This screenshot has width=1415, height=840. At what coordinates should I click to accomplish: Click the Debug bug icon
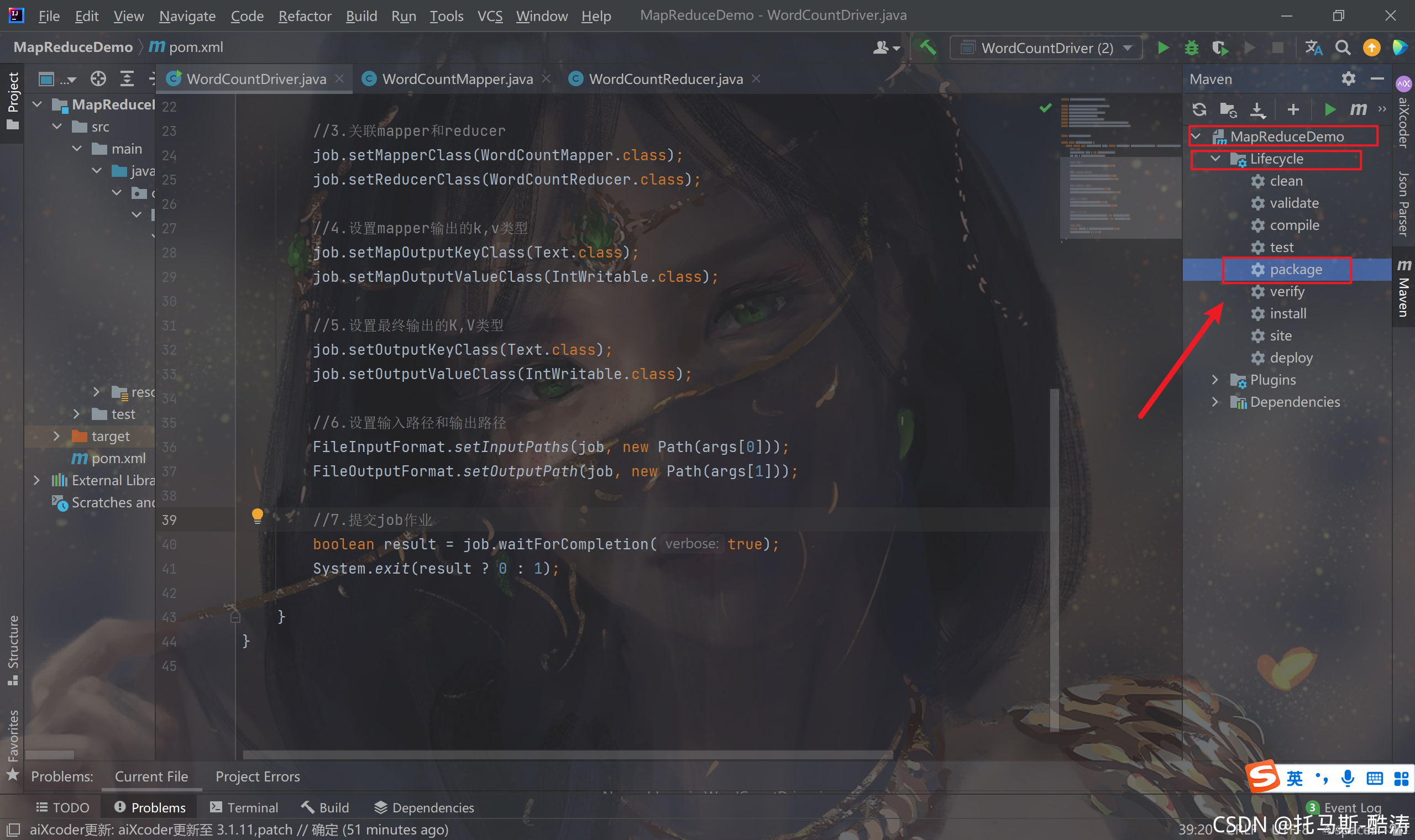click(x=1192, y=48)
